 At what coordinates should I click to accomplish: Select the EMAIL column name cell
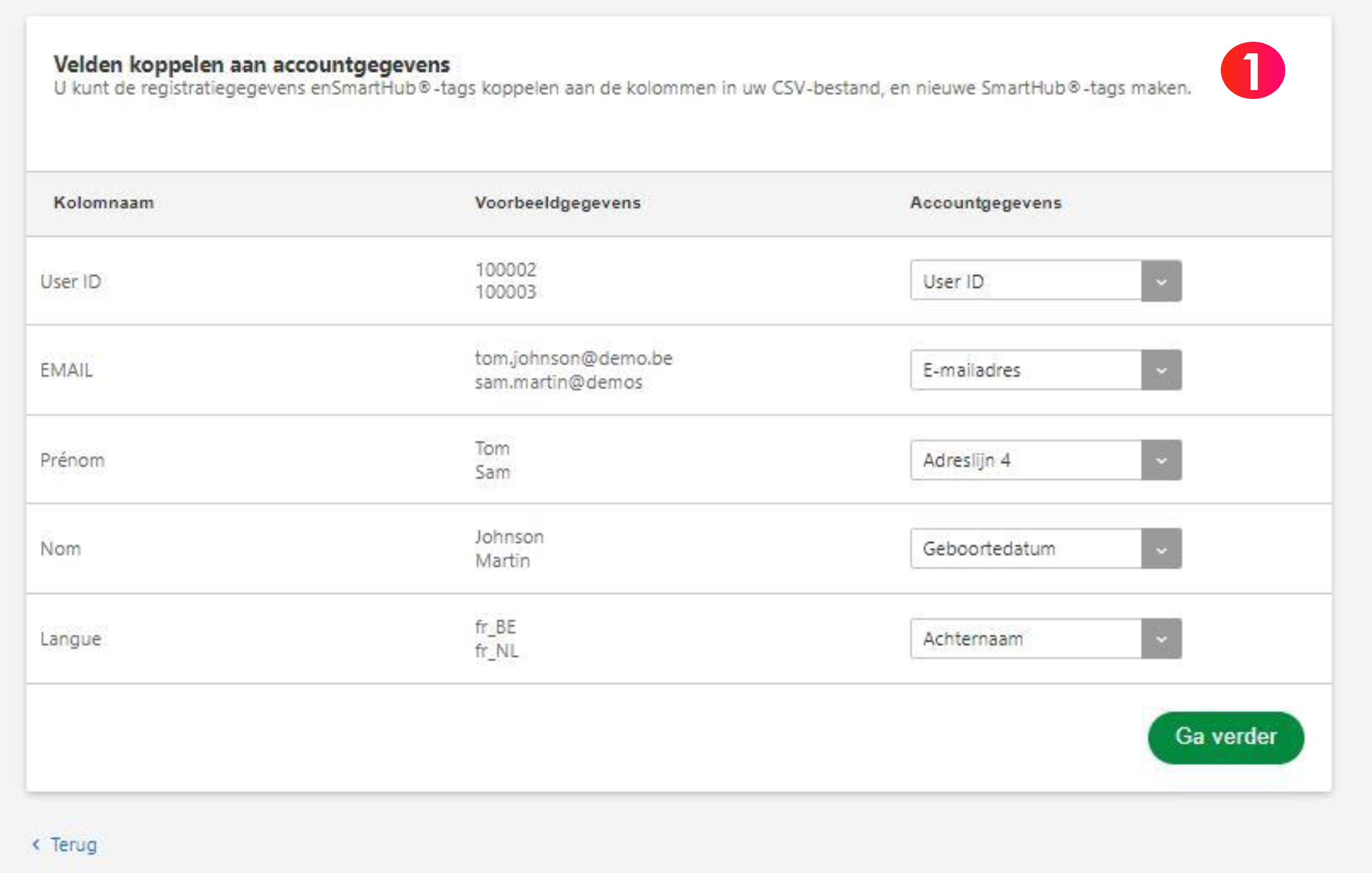coord(66,370)
